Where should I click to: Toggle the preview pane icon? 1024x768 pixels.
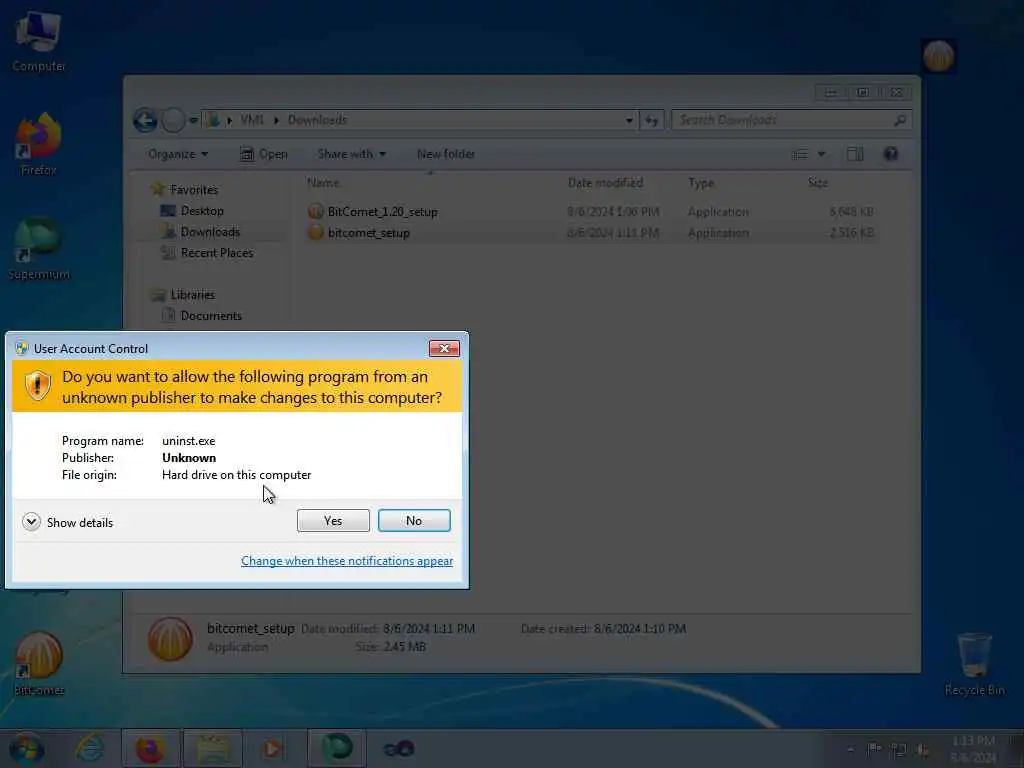tap(855, 154)
